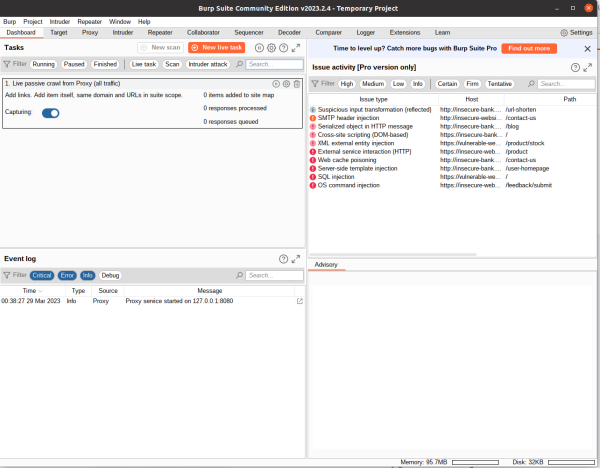Viewport: 600px width, 468px height.
Task: Open Event log help icon
Action: (284, 259)
